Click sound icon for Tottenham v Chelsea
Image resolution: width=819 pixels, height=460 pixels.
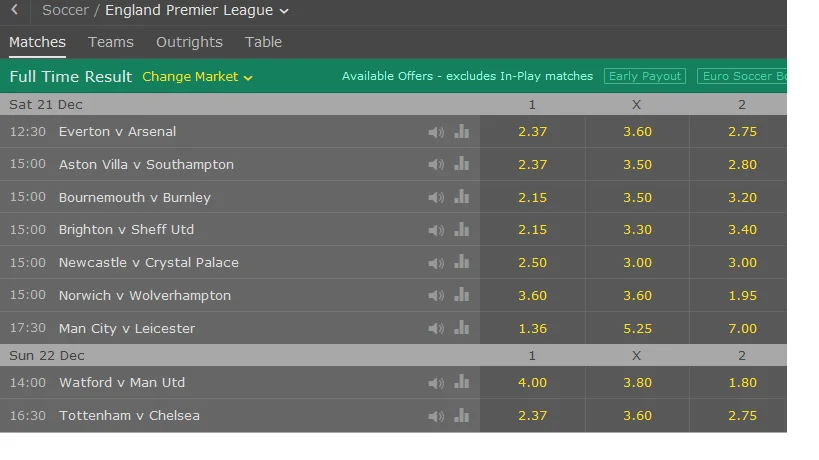[x=436, y=416]
